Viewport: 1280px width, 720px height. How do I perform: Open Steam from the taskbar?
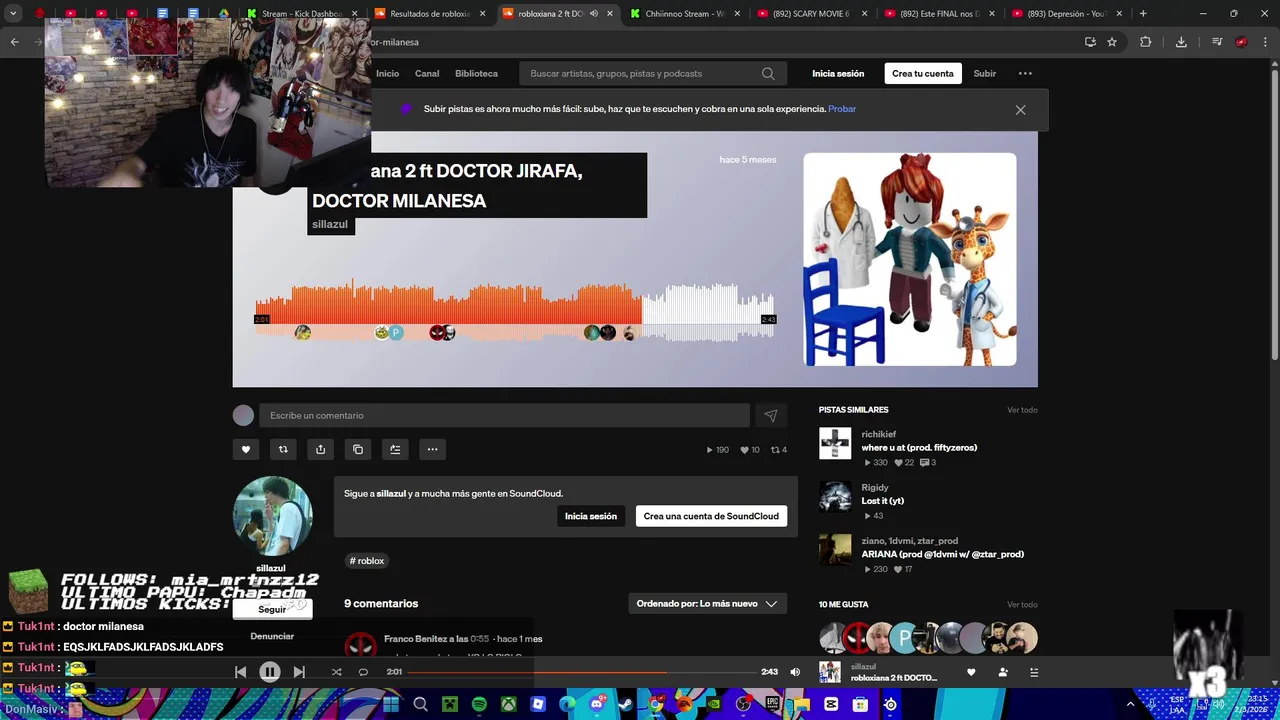pyautogui.click(x=626, y=705)
